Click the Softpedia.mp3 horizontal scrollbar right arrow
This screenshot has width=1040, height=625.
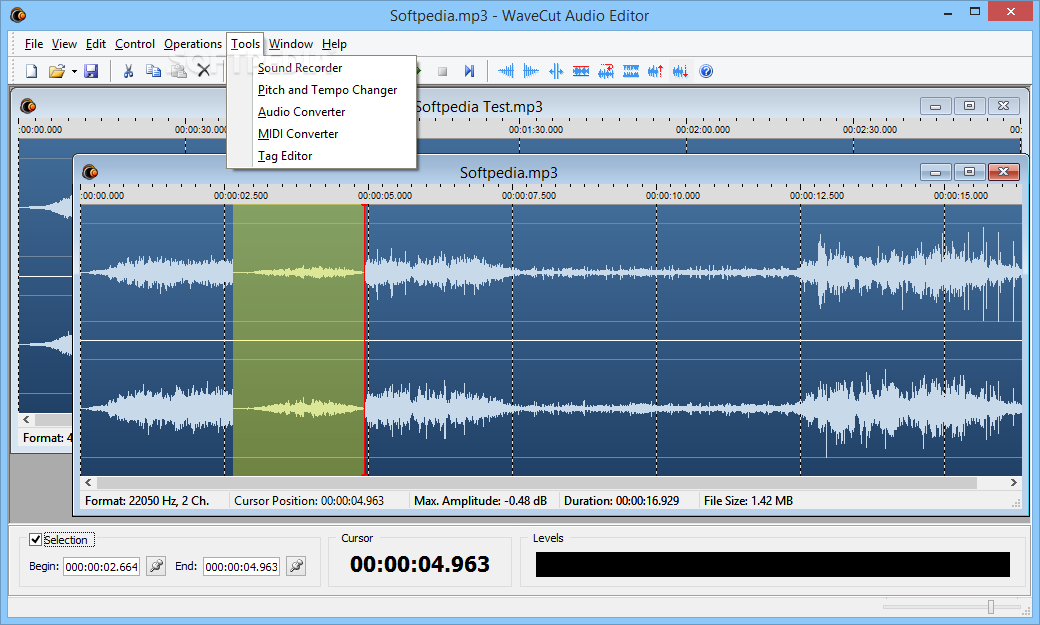(x=1013, y=482)
